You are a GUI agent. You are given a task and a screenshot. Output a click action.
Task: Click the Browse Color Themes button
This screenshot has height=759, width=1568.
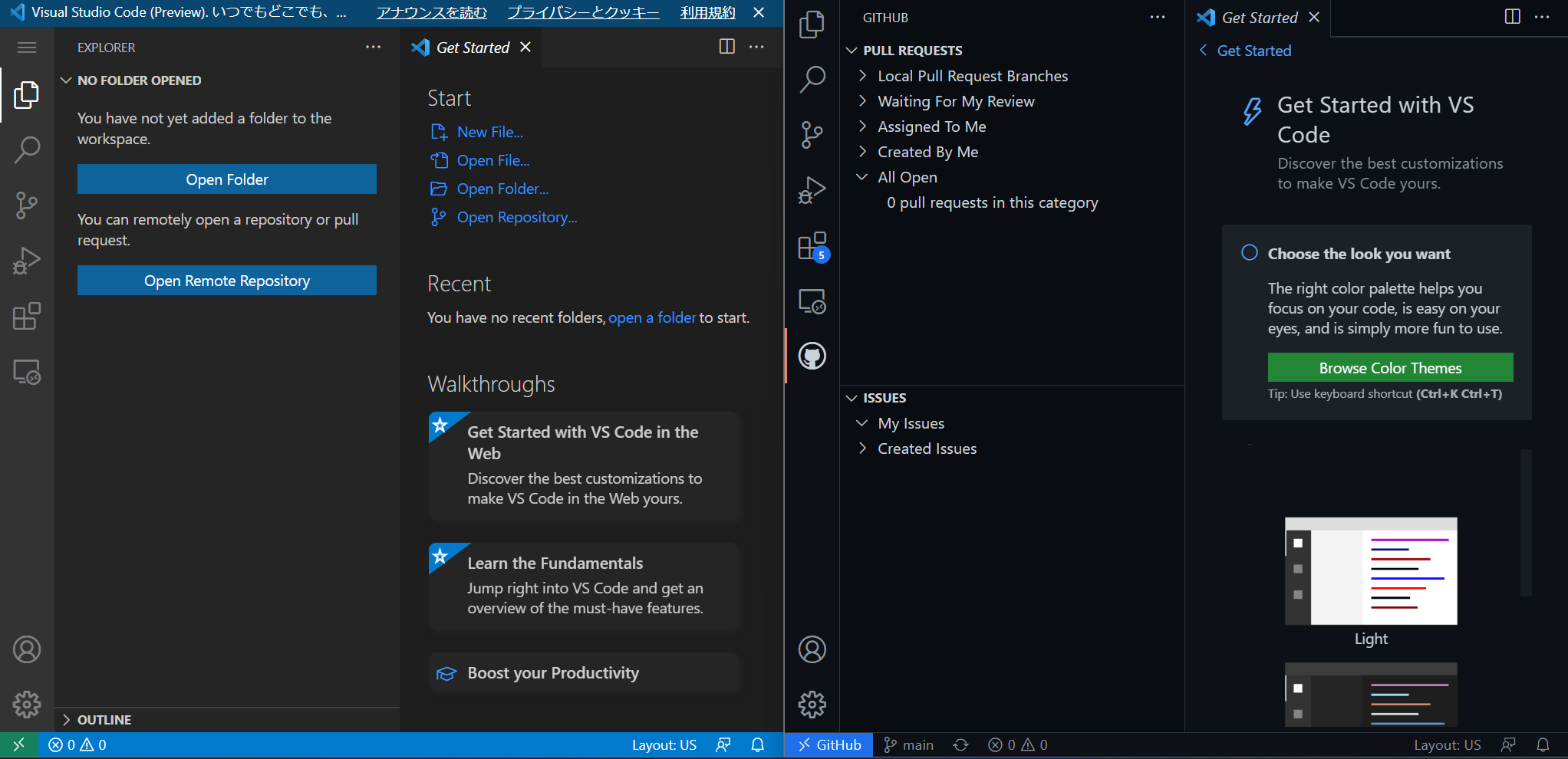(x=1390, y=367)
